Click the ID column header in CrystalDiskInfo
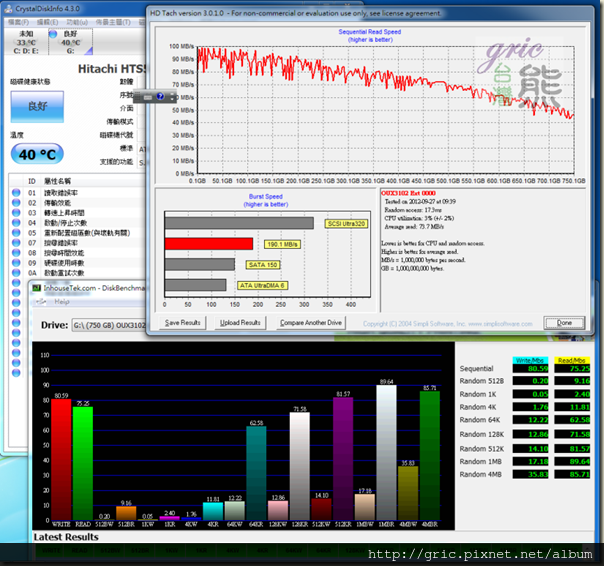The width and height of the screenshot is (604, 566). point(32,181)
